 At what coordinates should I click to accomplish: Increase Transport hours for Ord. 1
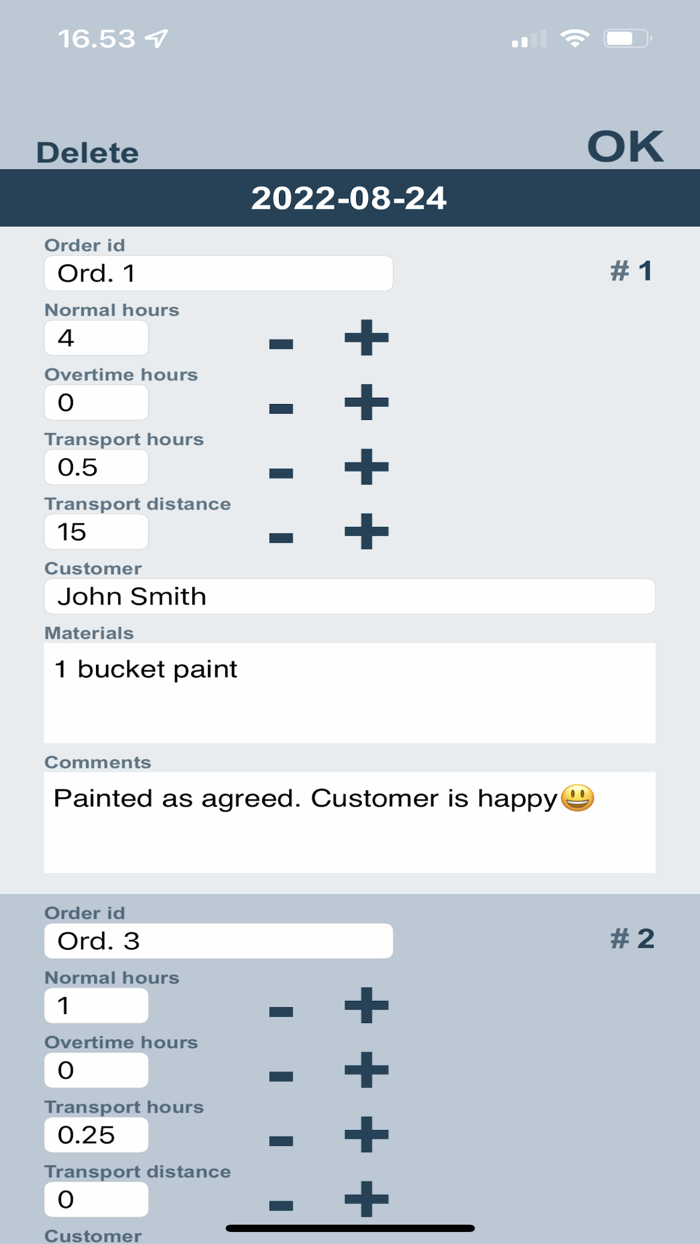(x=365, y=467)
